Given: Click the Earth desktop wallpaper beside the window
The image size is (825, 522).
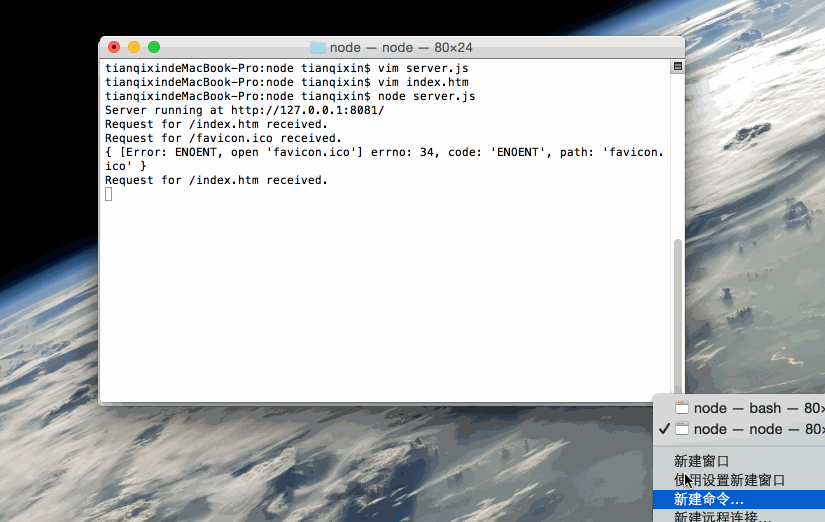Looking at the screenshot, I should pyautogui.click(x=752, y=210).
